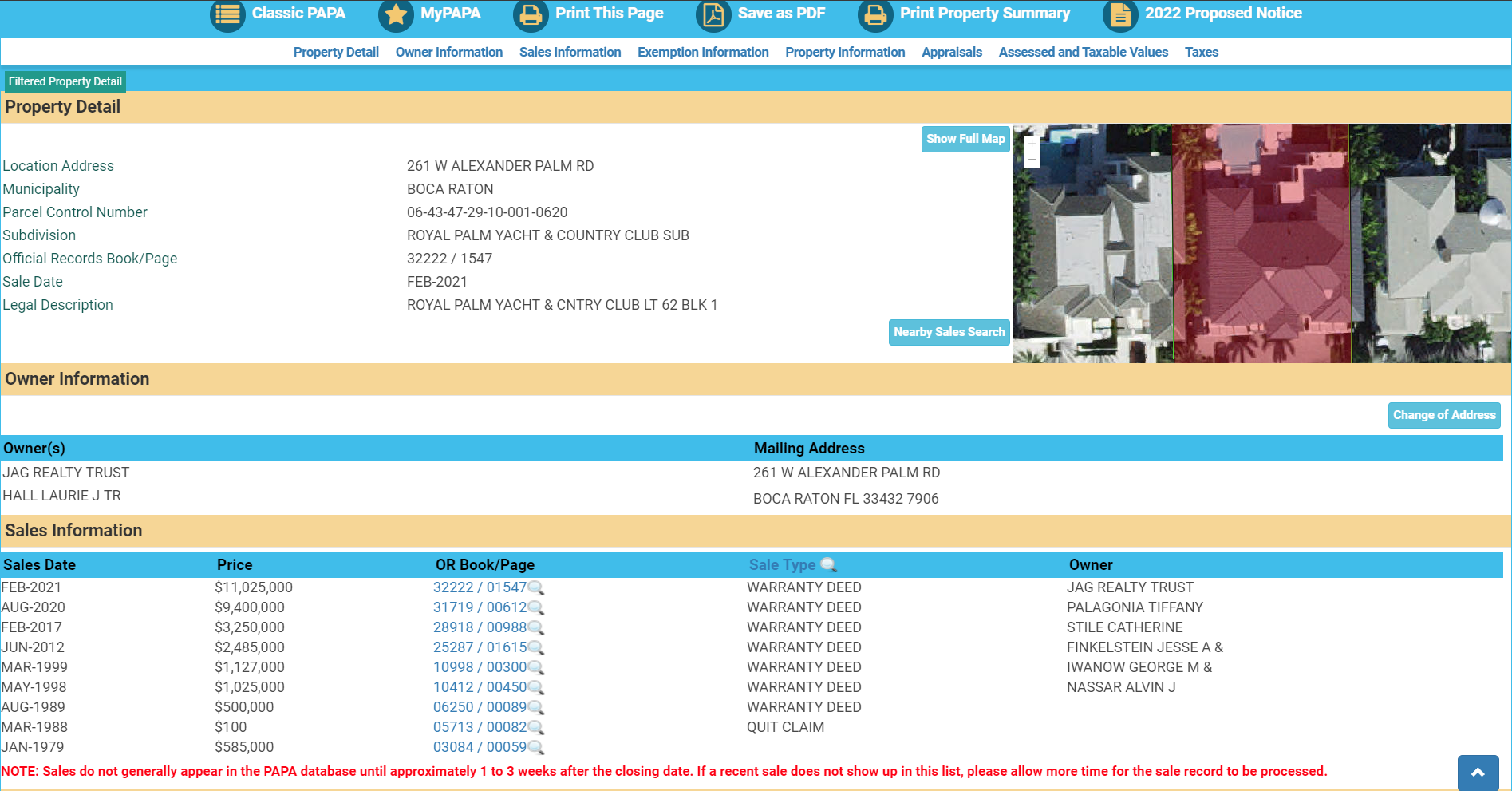Open Classic PAPA list icon
The height and width of the screenshot is (791, 1512).
pyautogui.click(x=227, y=14)
